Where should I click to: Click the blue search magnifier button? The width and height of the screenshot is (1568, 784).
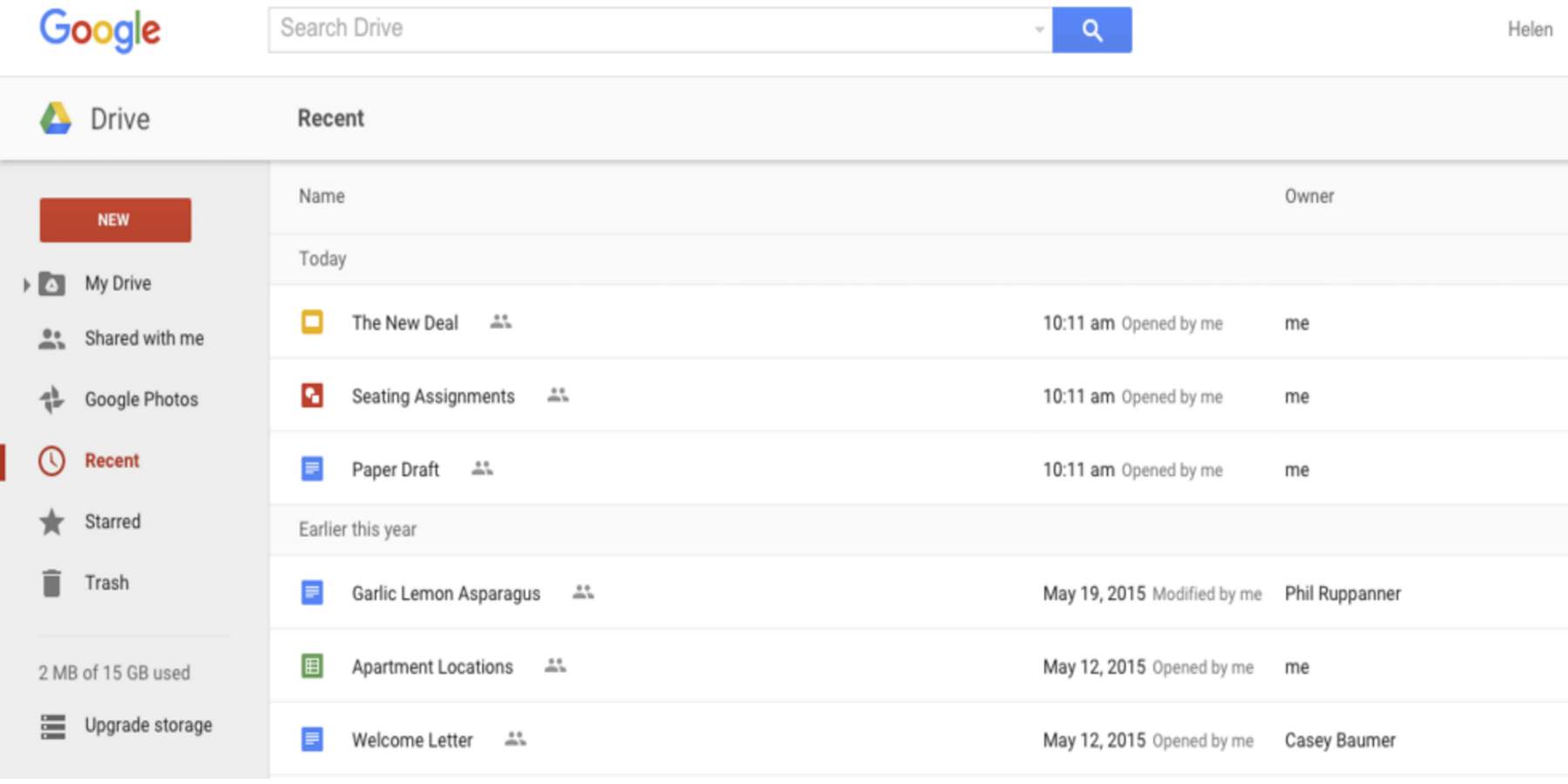coord(1092,30)
